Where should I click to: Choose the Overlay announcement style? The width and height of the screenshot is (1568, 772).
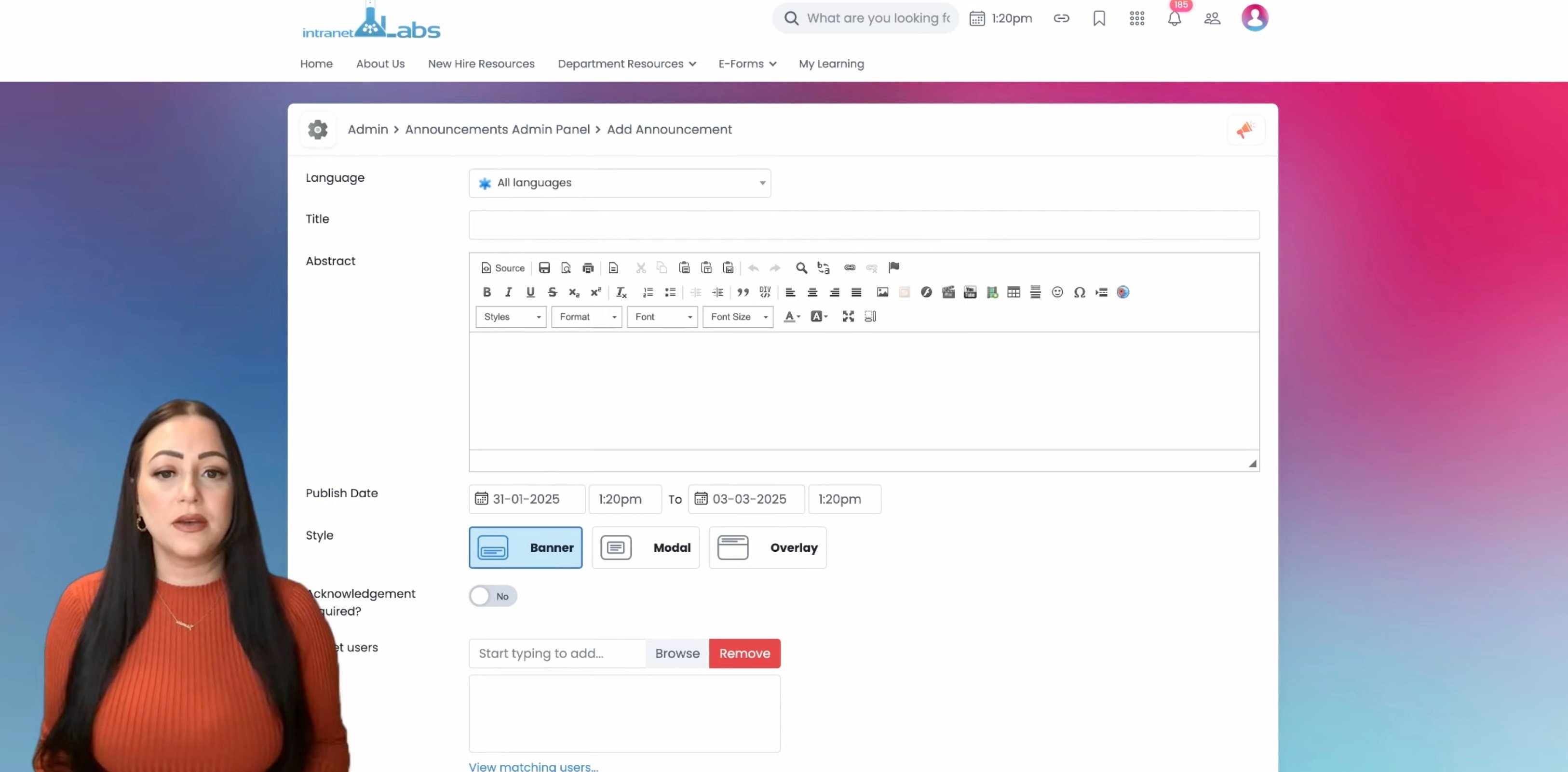pos(767,547)
